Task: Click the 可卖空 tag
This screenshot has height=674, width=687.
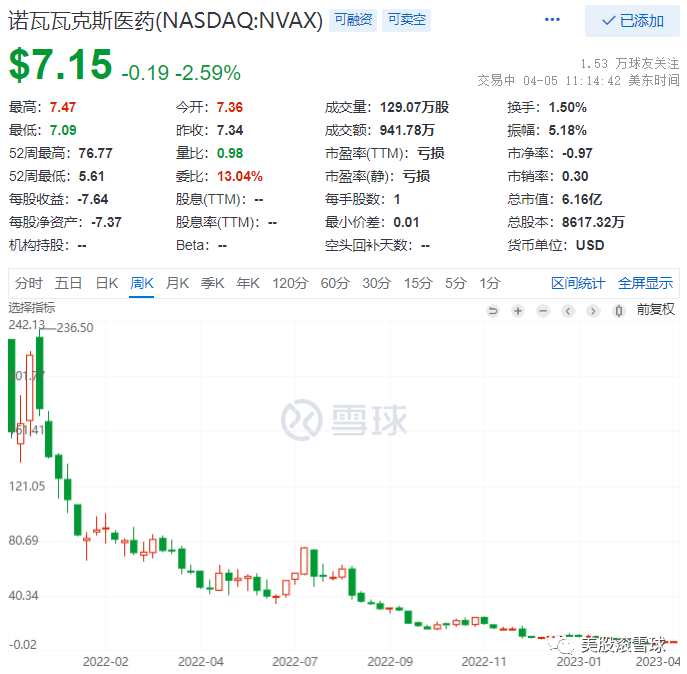Action: tap(406, 20)
